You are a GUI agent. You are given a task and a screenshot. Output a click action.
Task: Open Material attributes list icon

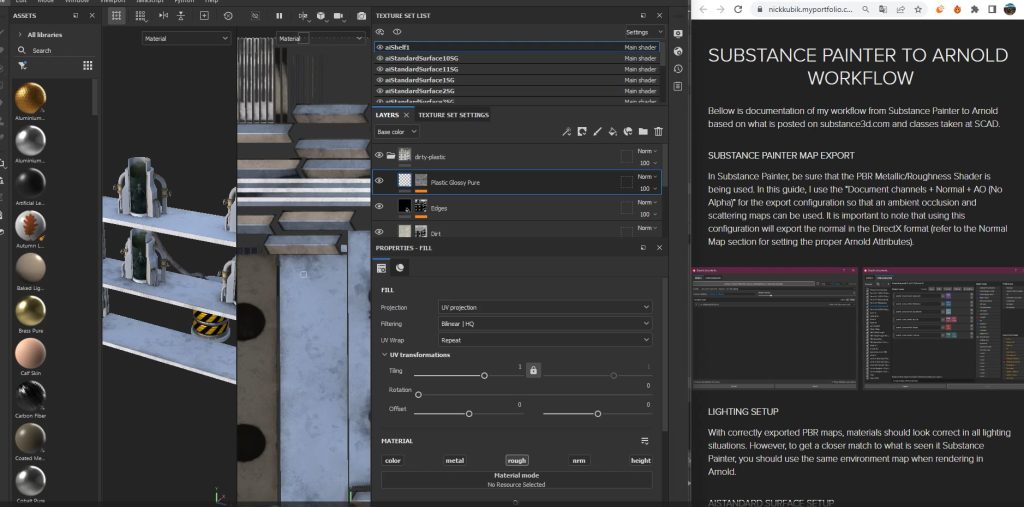pos(645,441)
